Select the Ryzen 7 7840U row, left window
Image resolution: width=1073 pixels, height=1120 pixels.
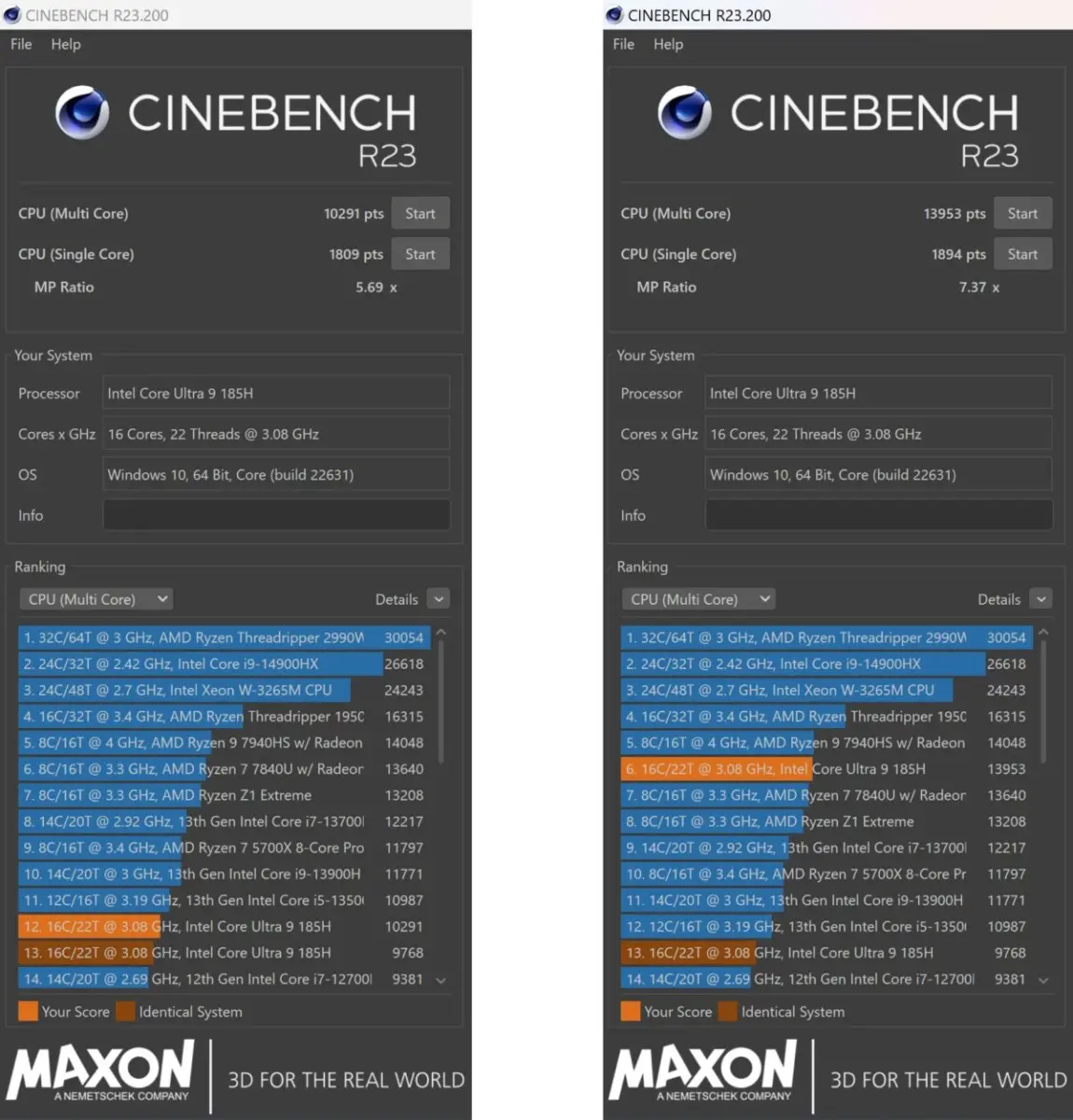[x=224, y=769]
